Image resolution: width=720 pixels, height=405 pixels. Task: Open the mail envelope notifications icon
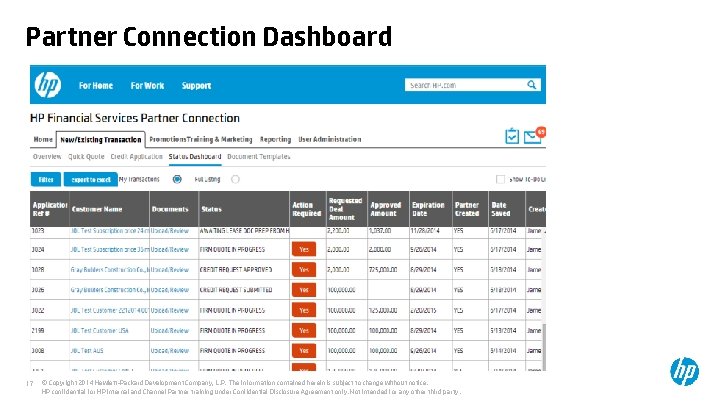(x=534, y=136)
